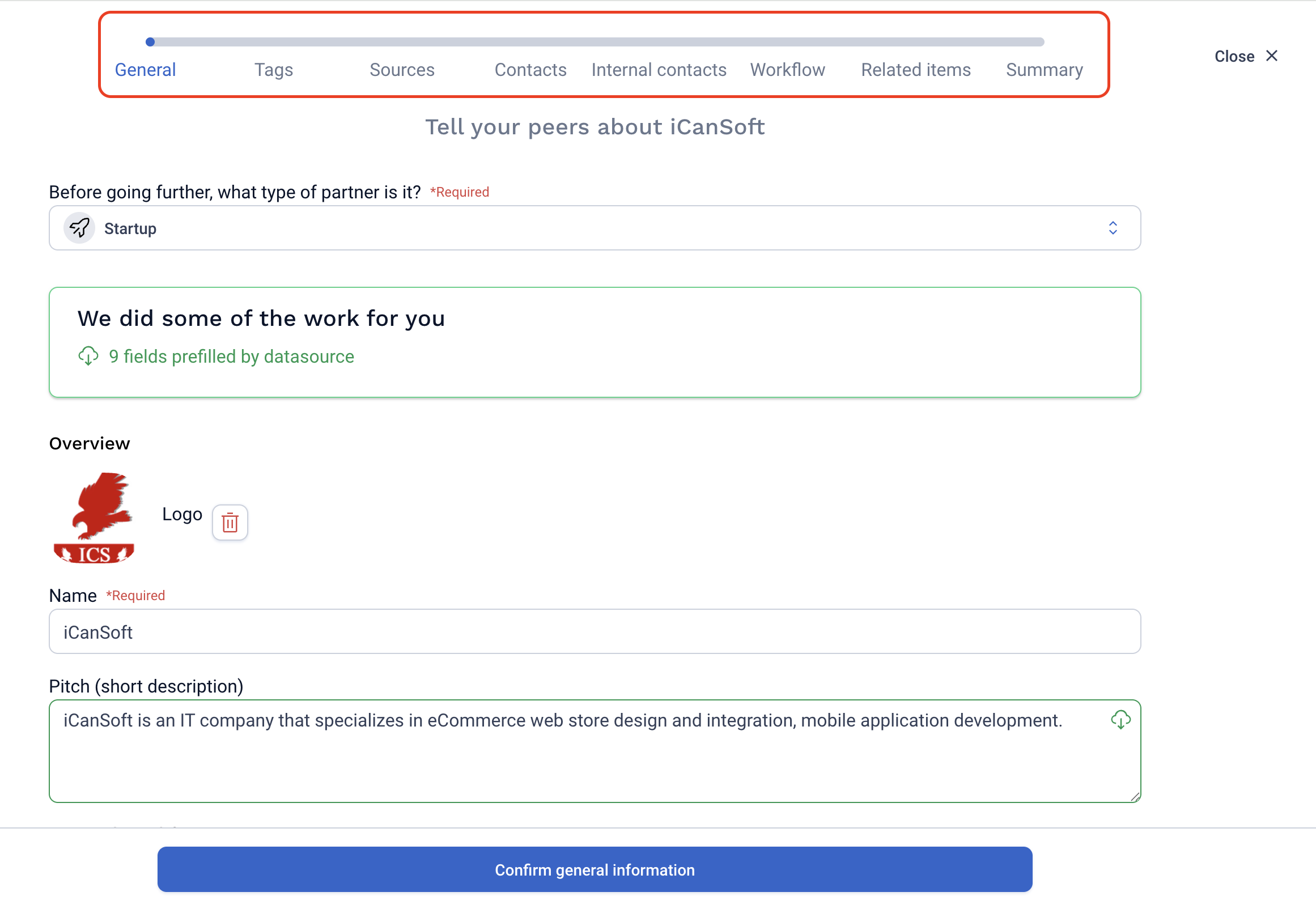1316x909 pixels.
Task: Click the 'We did some of the work for you' text
Action: (x=261, y=318)
